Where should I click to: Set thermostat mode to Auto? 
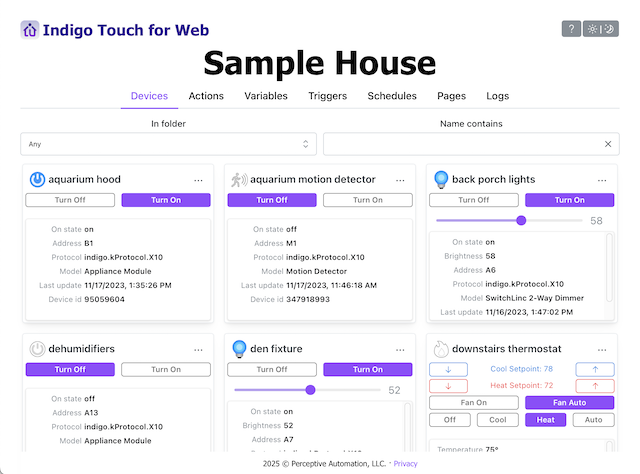pos(594,420)
